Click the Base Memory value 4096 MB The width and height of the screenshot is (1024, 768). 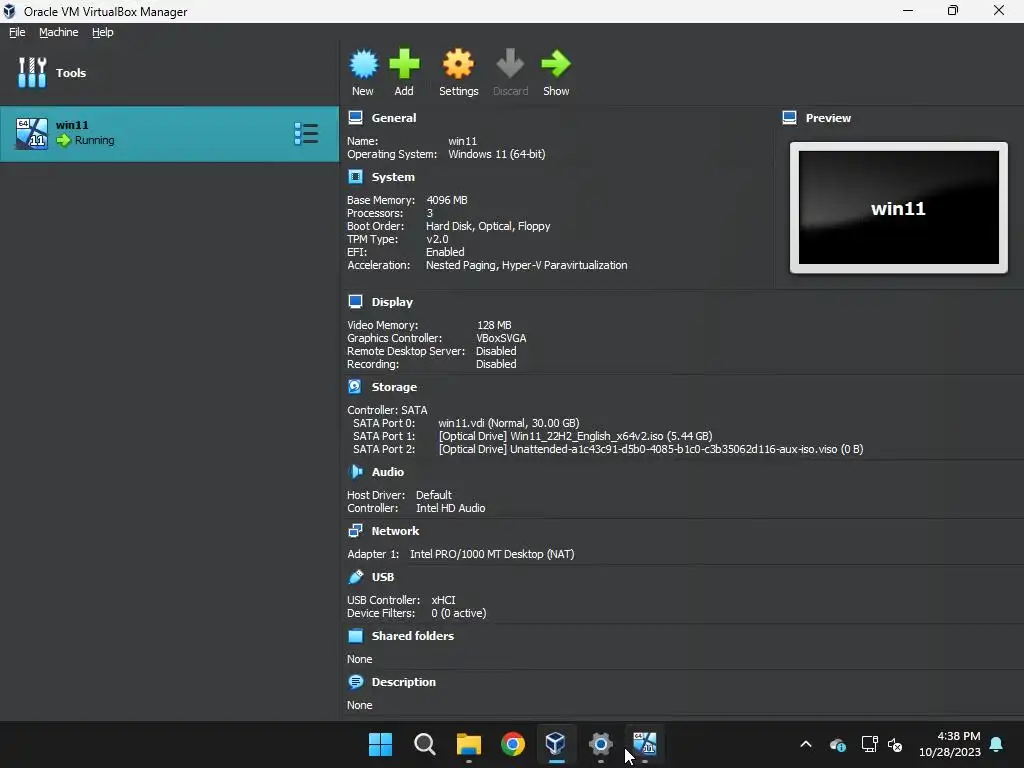pyautogui.click(x=447, y=200)
